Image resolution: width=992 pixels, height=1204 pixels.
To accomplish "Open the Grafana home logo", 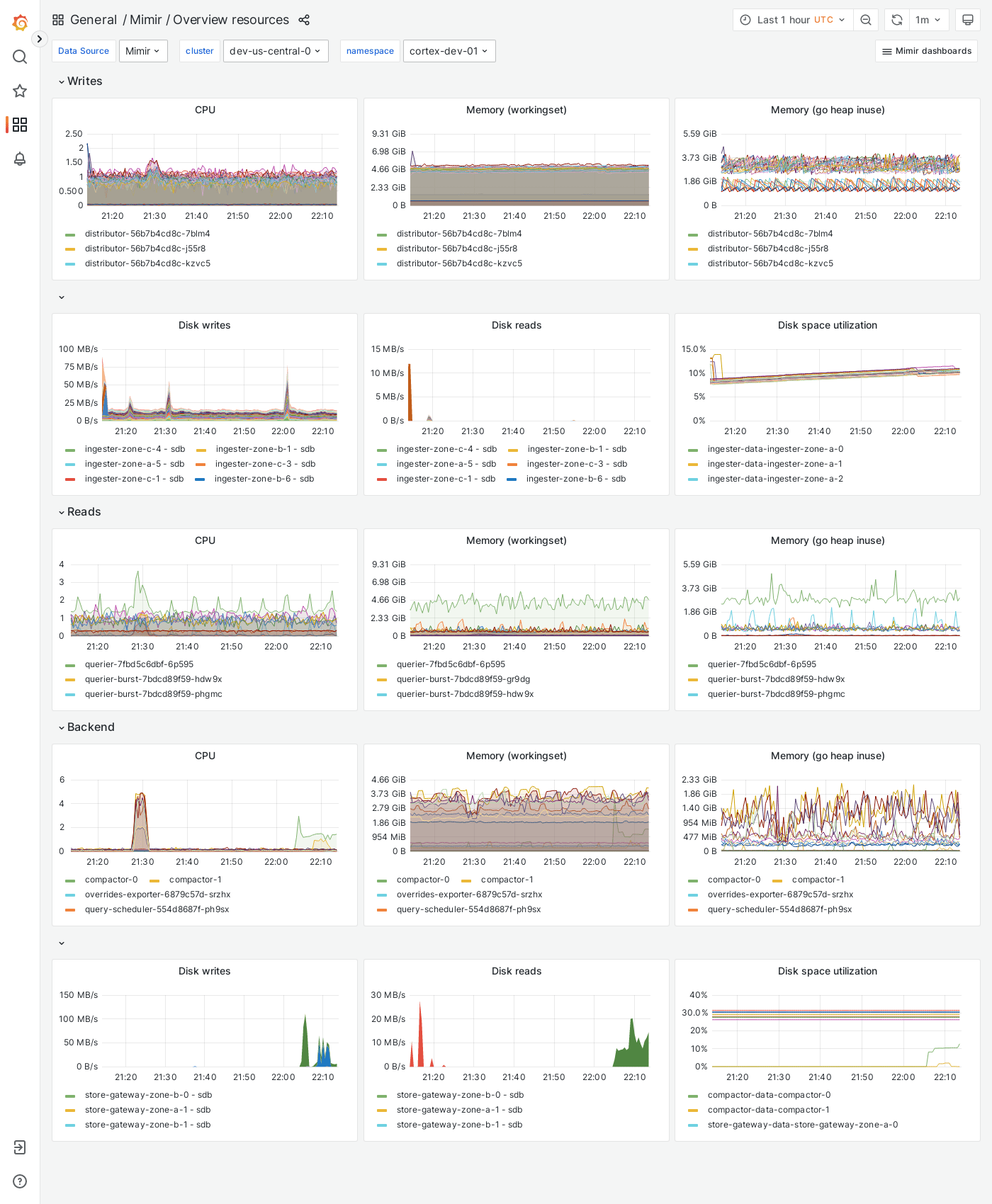I will click(20, 22).
